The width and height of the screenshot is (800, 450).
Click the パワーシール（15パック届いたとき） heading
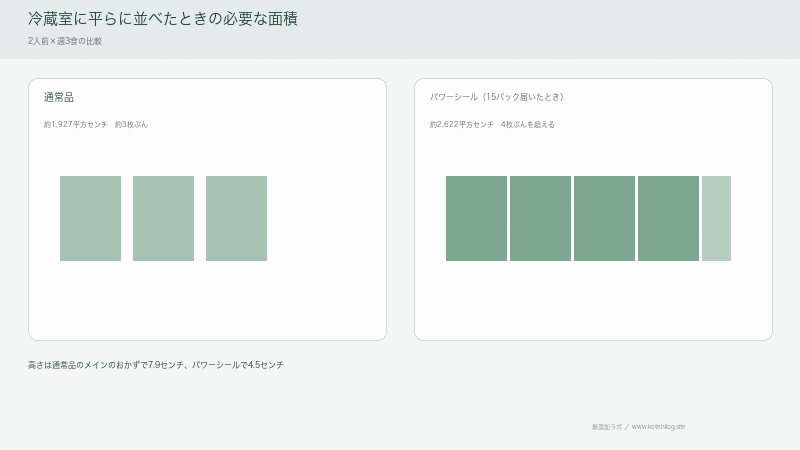click(496, 97)
